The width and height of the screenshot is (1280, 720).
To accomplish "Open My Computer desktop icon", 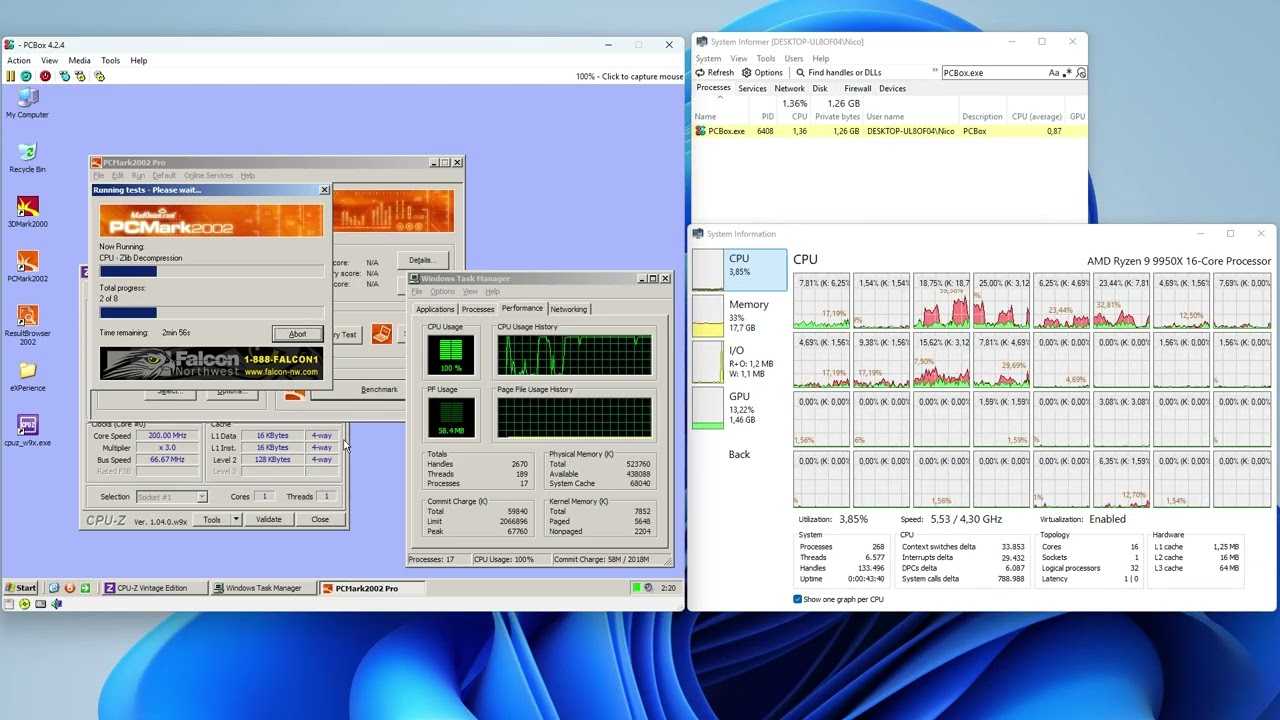I will pos(27,103).
